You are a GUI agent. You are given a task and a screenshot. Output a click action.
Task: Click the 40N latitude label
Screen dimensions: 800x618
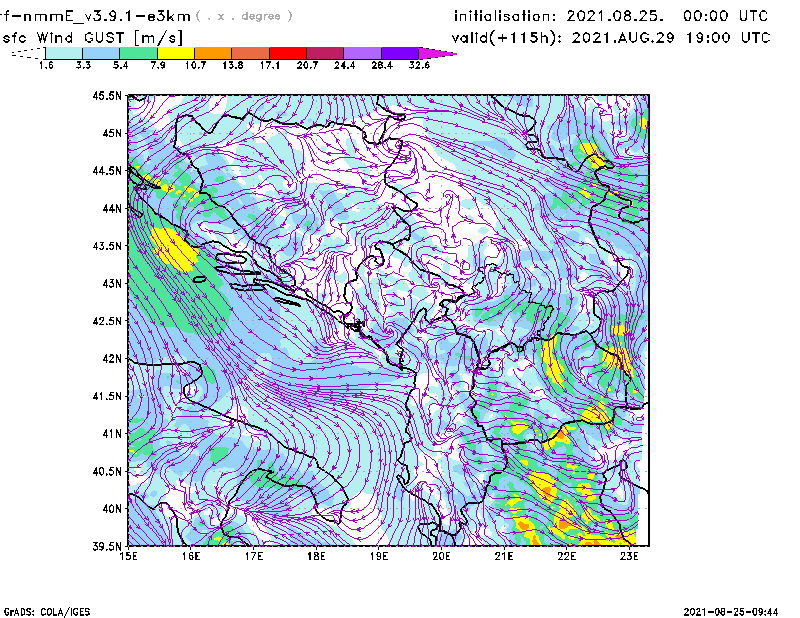click(112, 509)
